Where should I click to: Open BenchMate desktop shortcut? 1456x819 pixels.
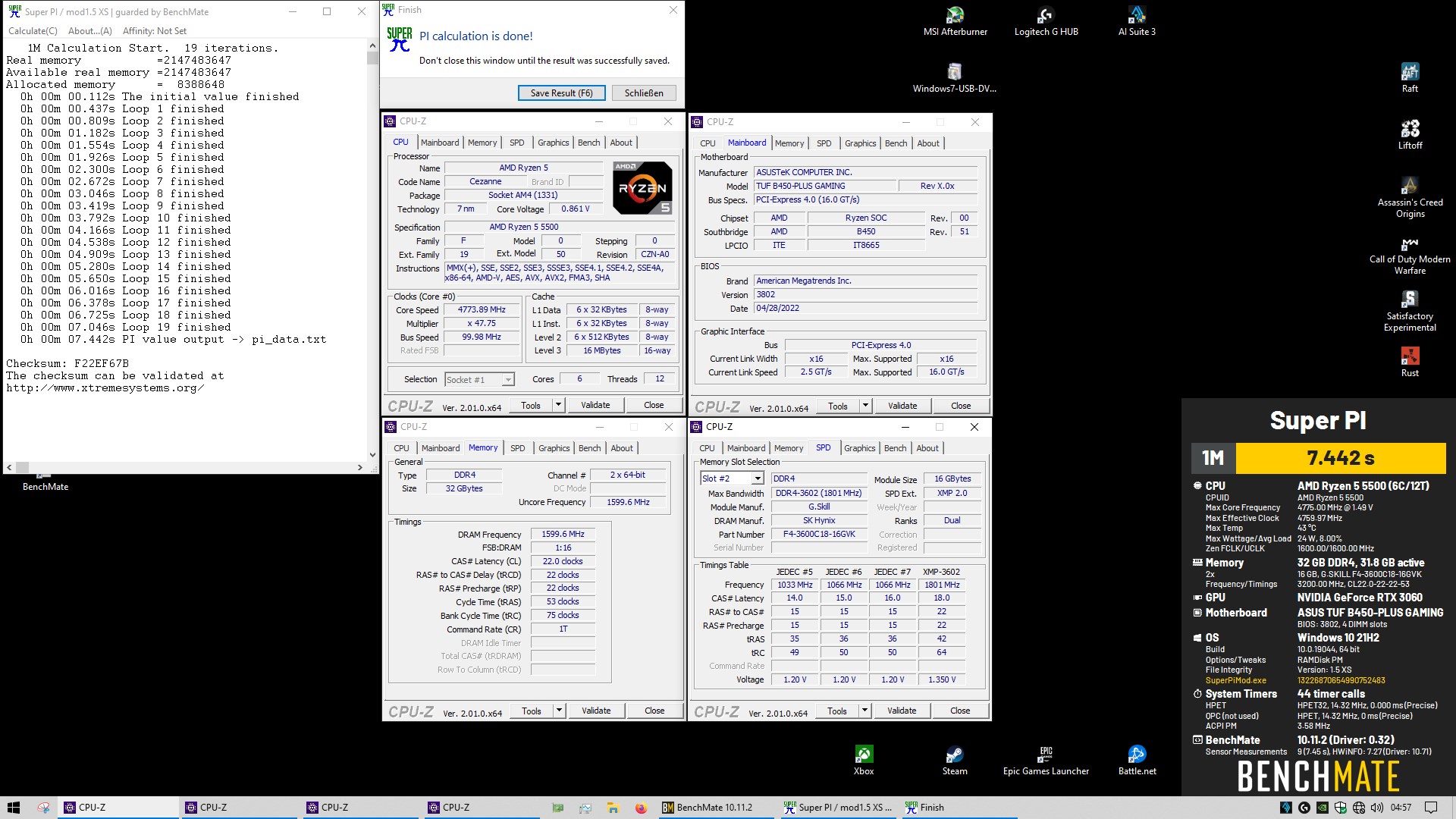tap(45, 482)
